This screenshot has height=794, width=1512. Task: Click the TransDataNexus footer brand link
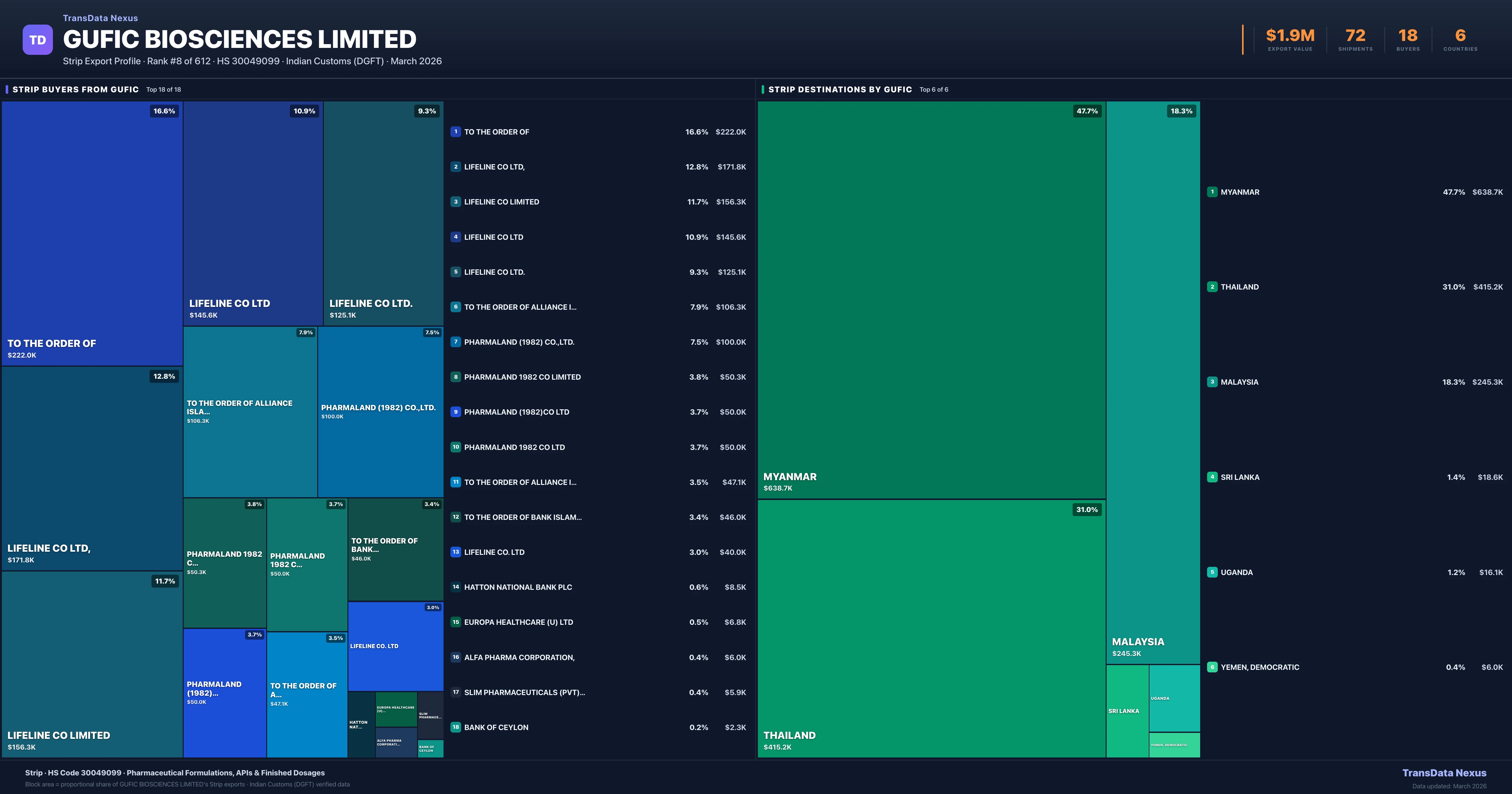point(1444,773)
